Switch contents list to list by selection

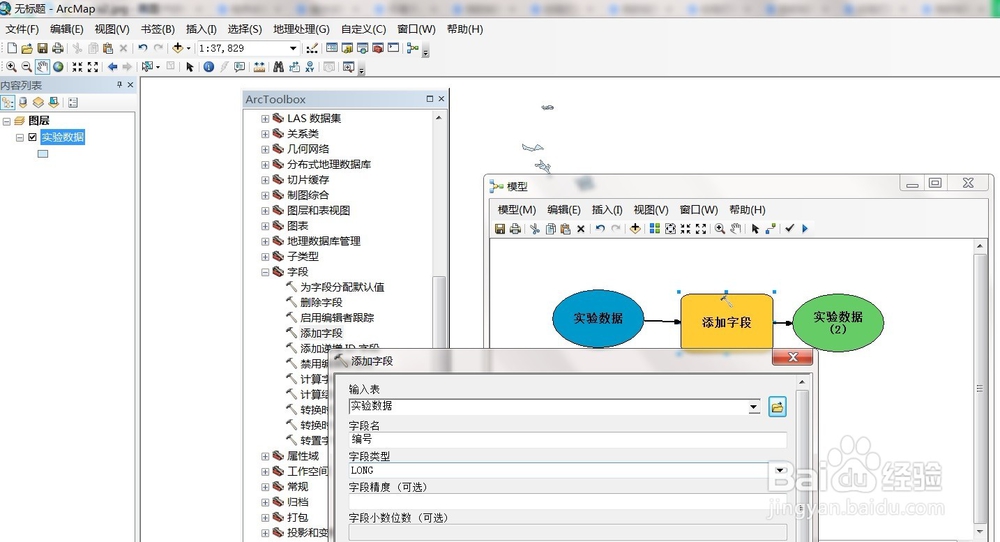54,103
